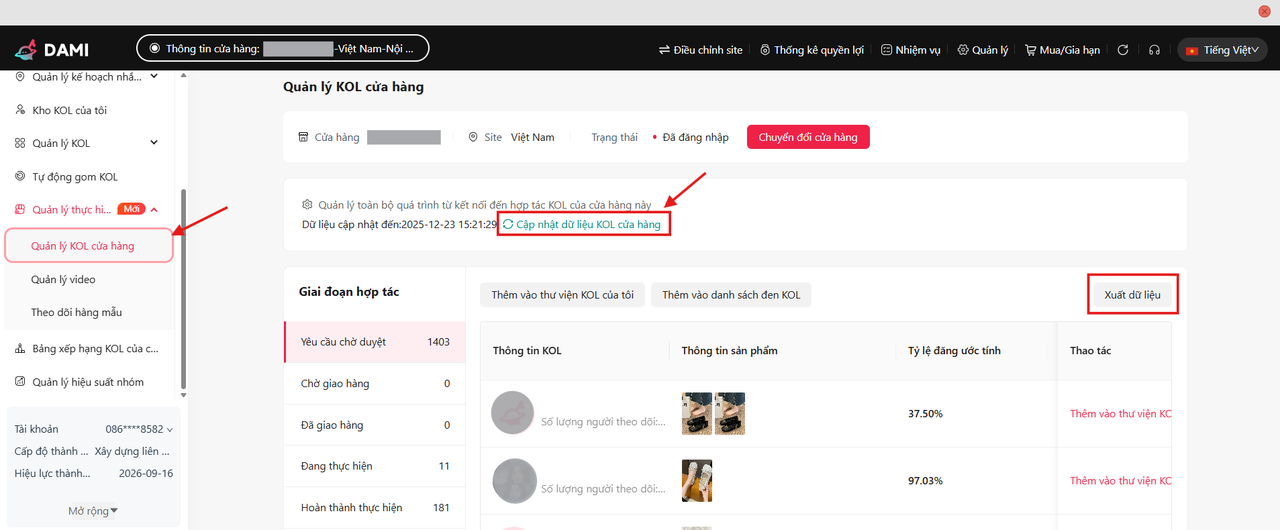Click Chuyển đổi cửa hàng button
This screenshot has height=530, width=1280.
807,137
